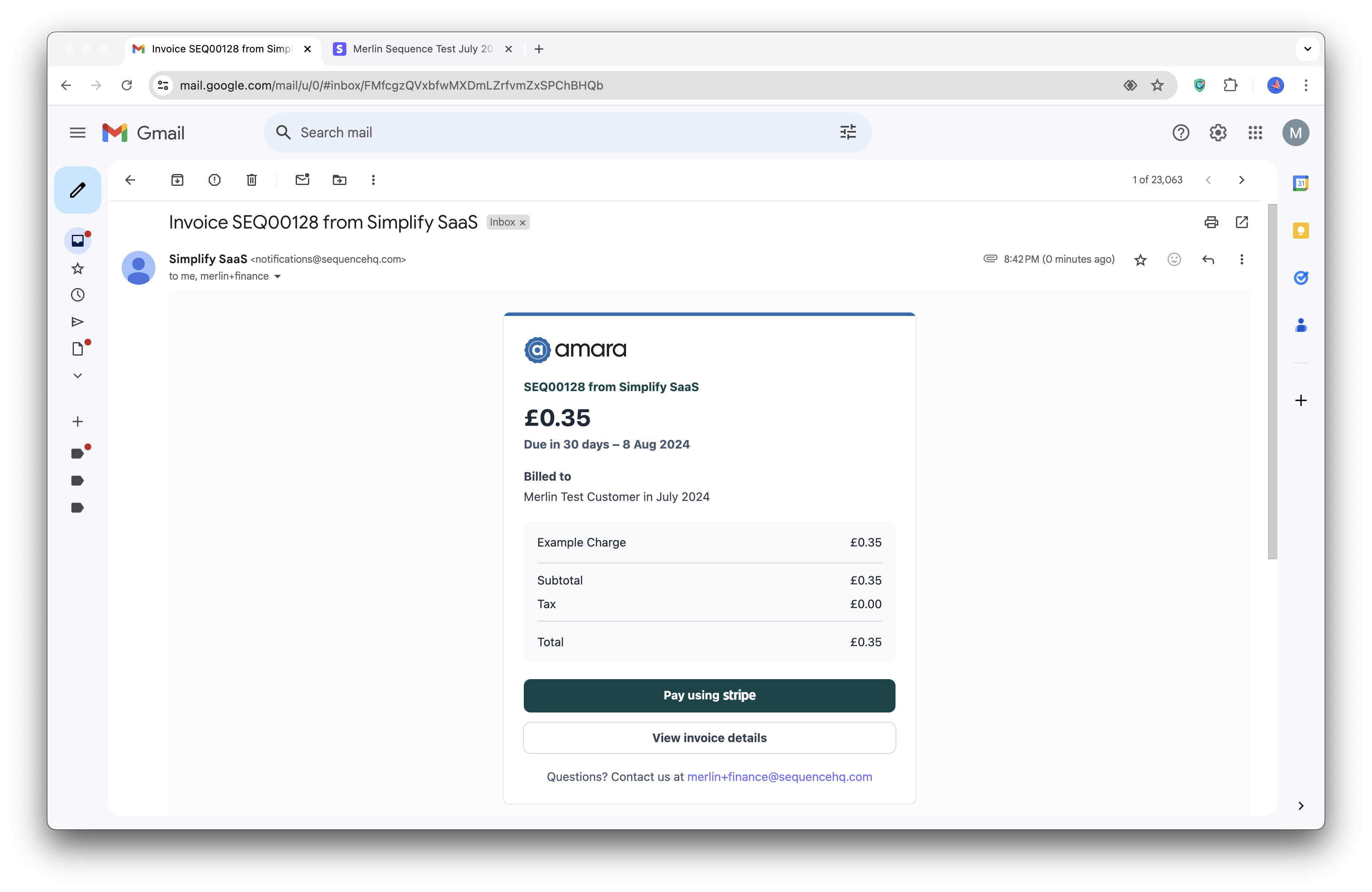Open Google Account avatar M

click(x=1295, y=133)
